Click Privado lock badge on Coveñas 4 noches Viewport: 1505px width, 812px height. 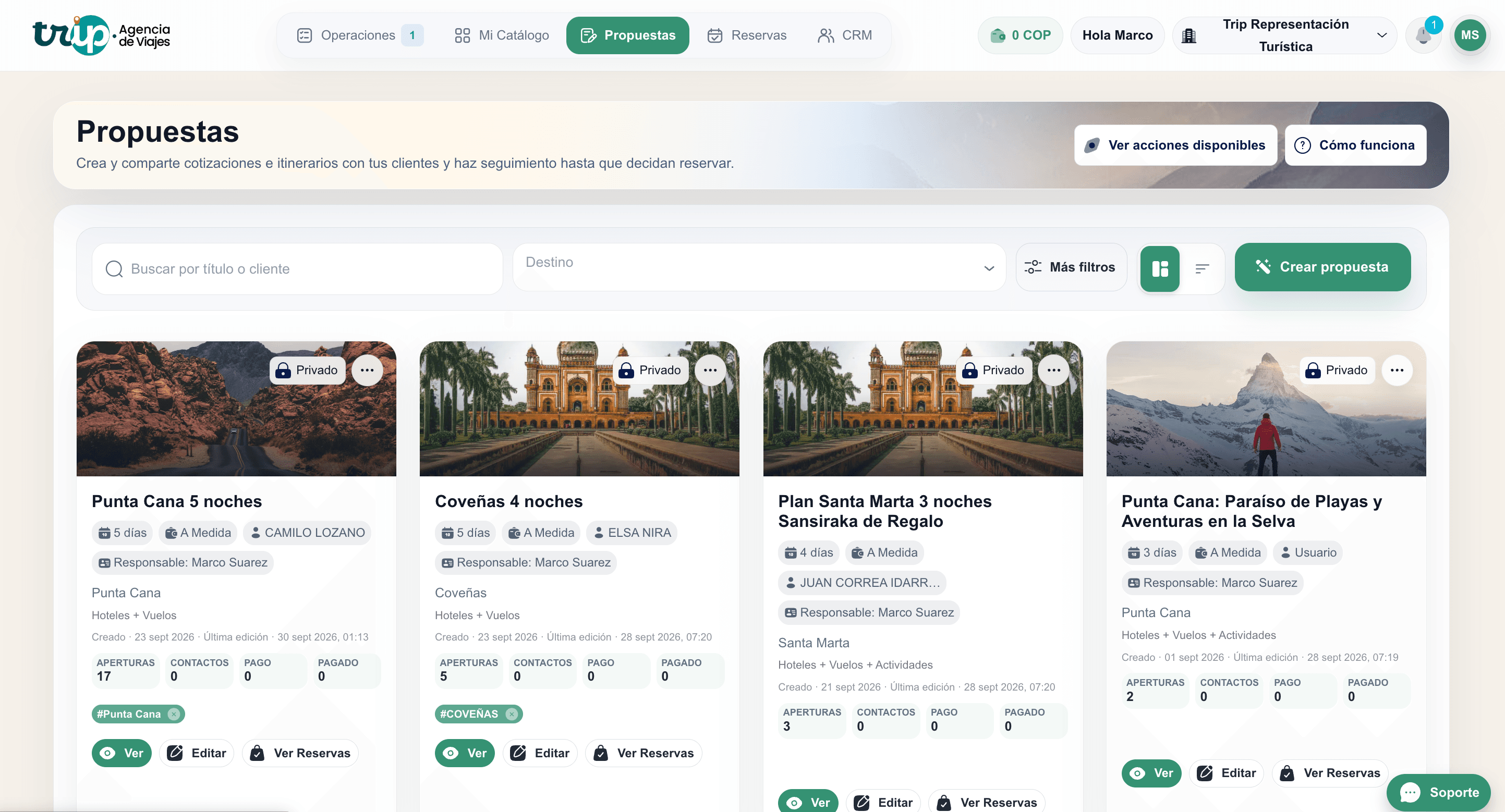(x=650, y=370)
